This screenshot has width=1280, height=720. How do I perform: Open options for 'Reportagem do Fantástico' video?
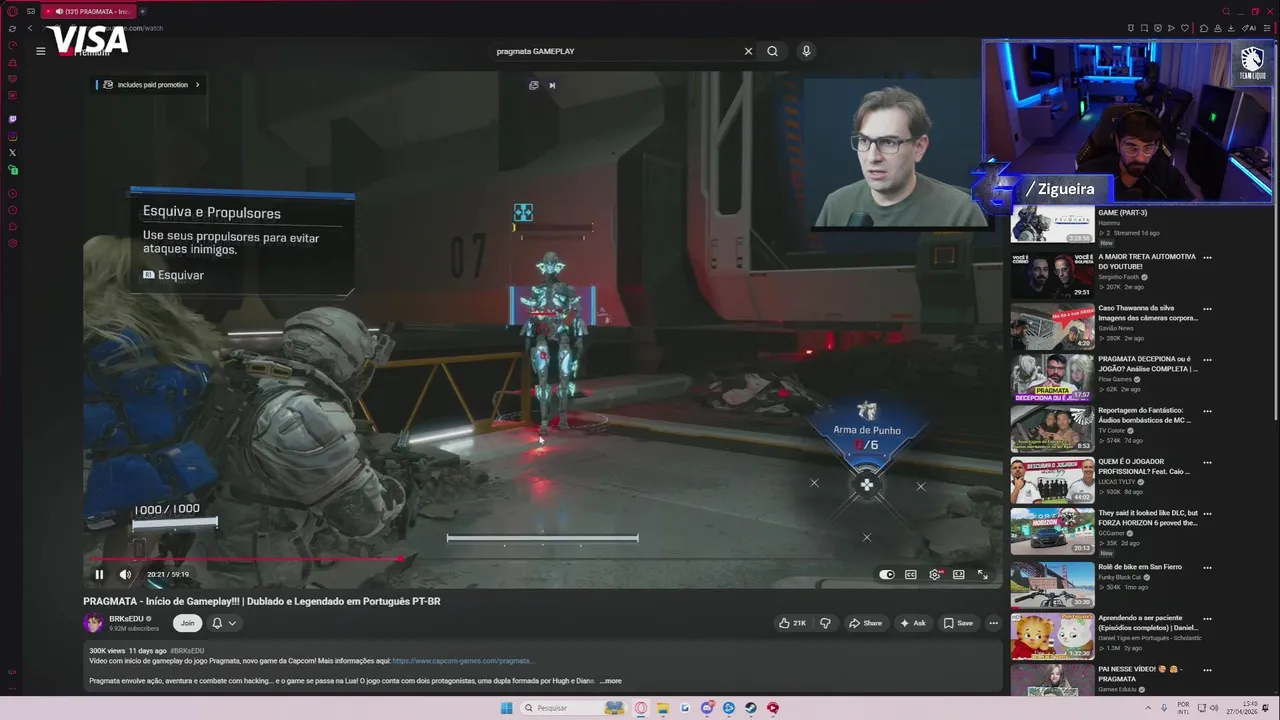tap(1207, 410)
